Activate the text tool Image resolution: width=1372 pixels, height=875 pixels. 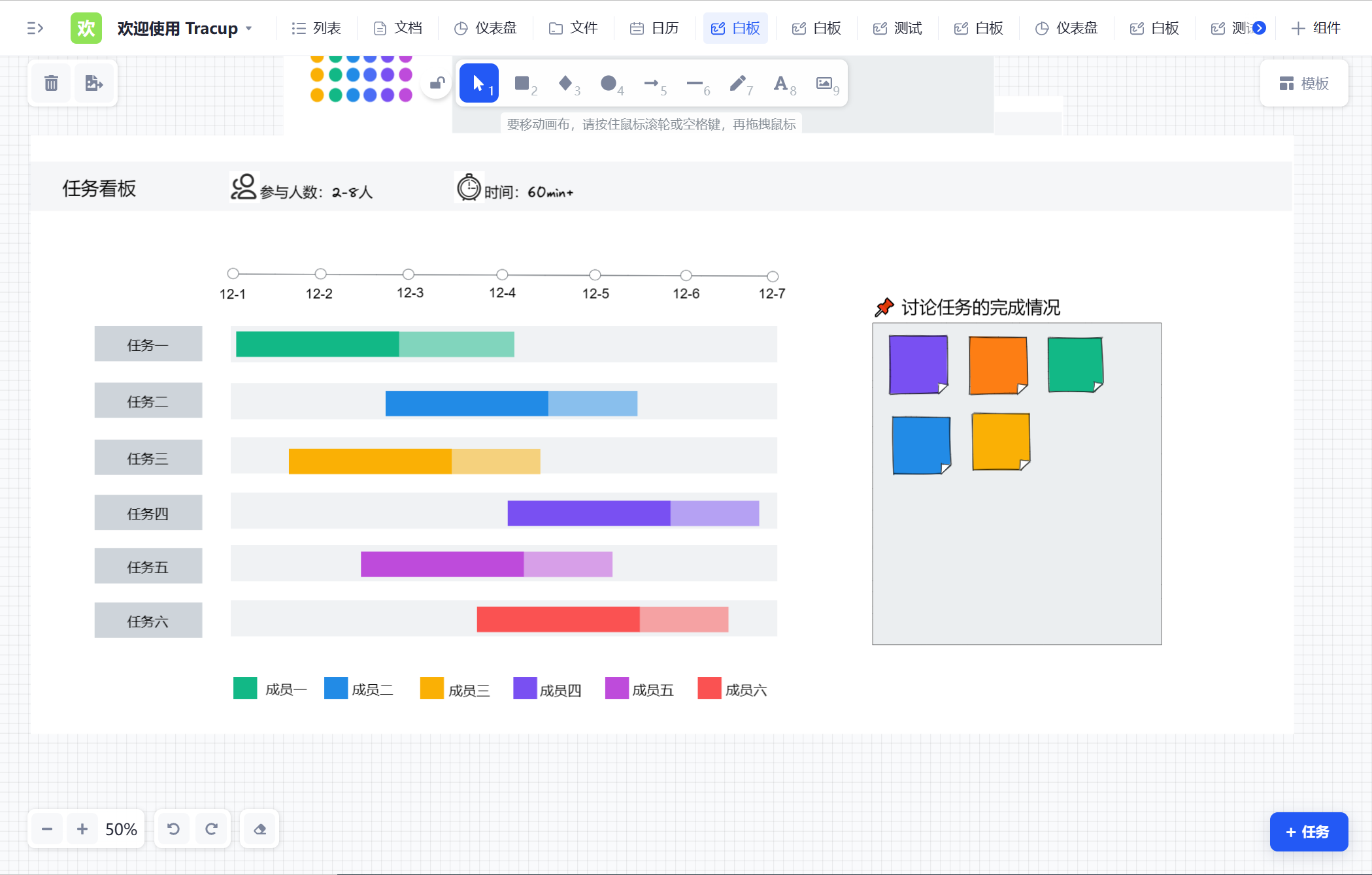click(x=781, y=84)
